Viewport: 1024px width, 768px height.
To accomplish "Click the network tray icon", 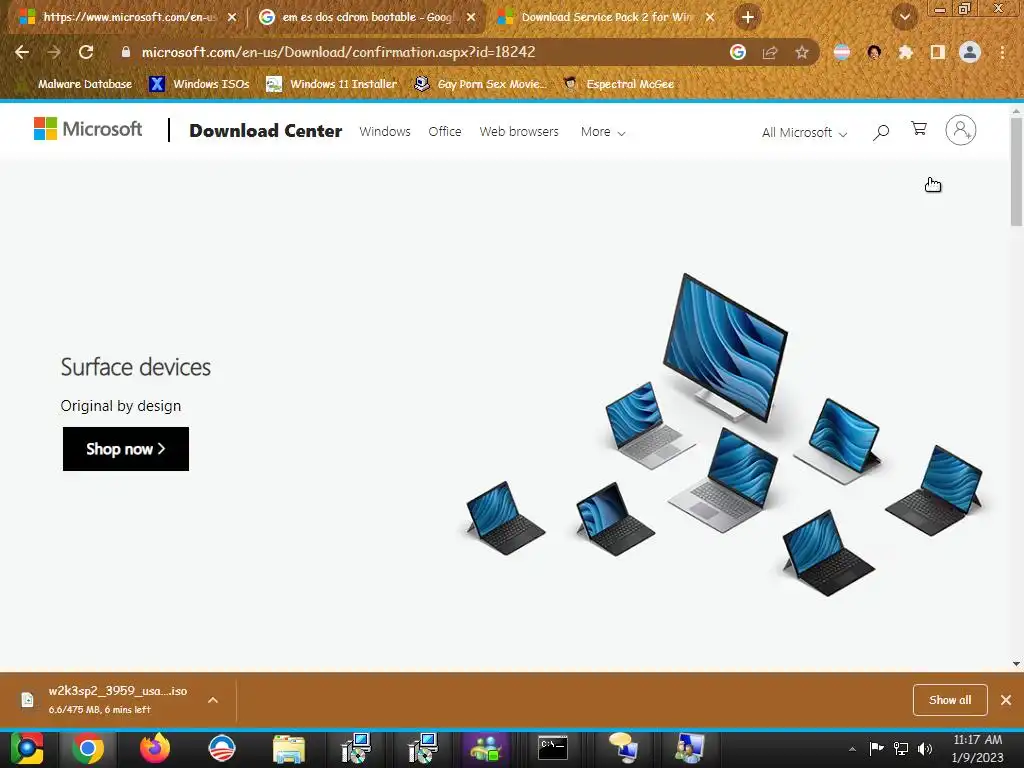I will [901, 749].
